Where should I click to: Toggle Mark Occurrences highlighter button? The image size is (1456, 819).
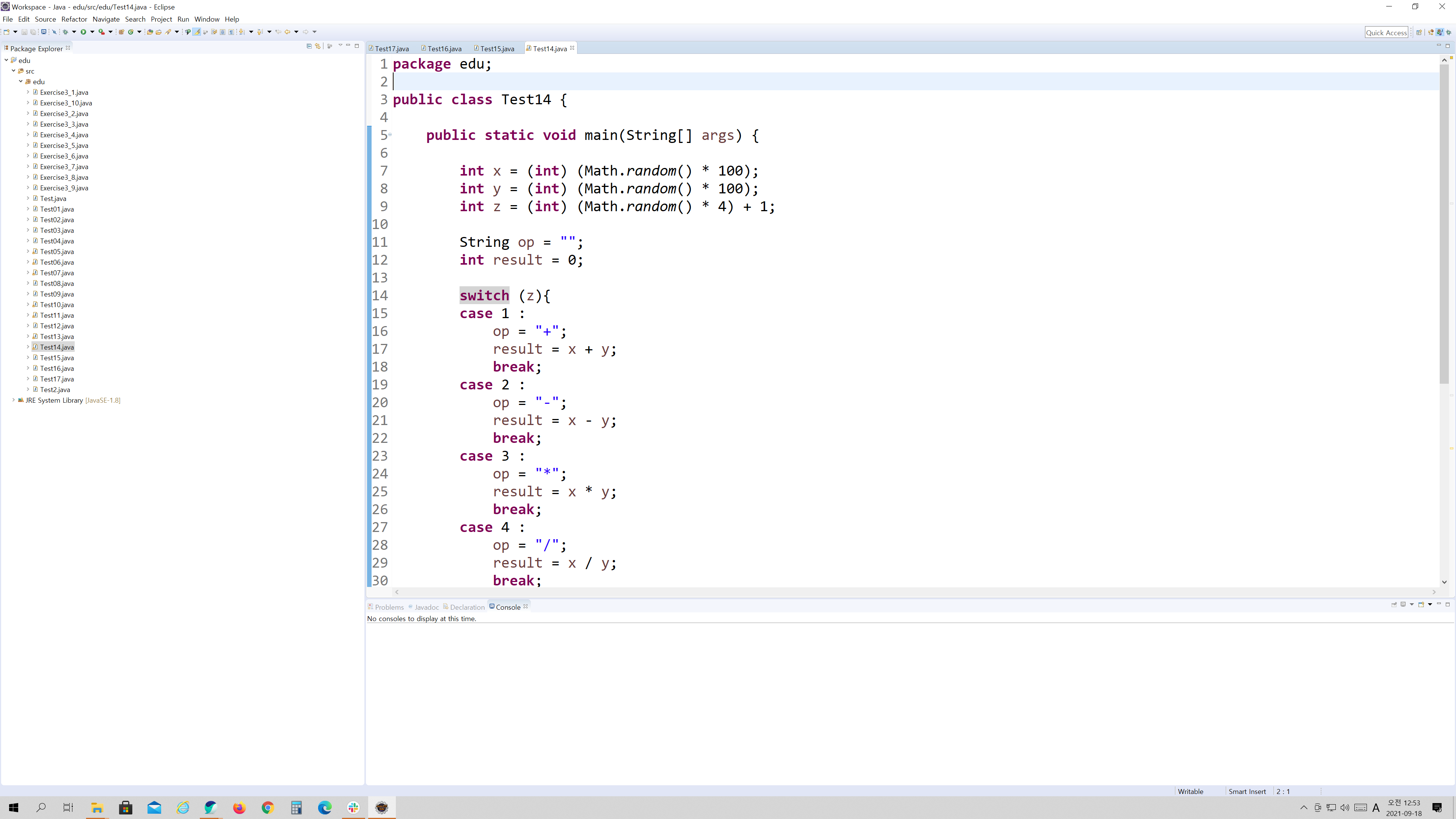tap(197, 31)
